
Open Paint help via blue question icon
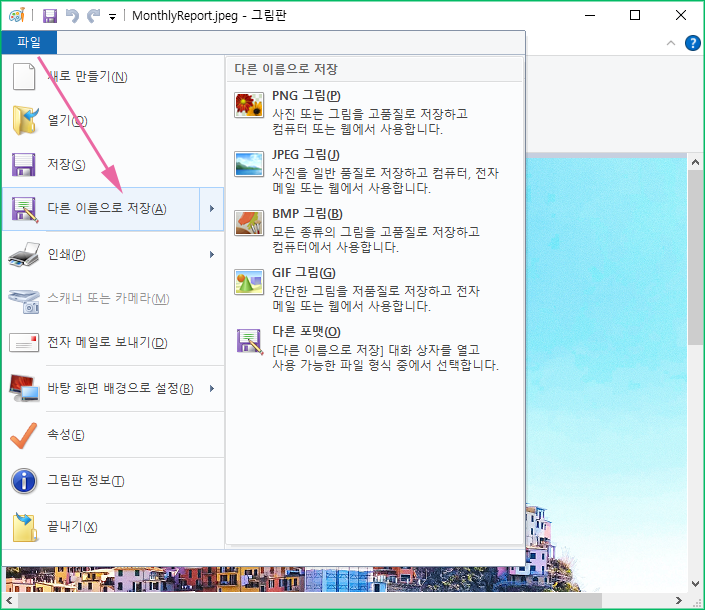click(692, 43)
